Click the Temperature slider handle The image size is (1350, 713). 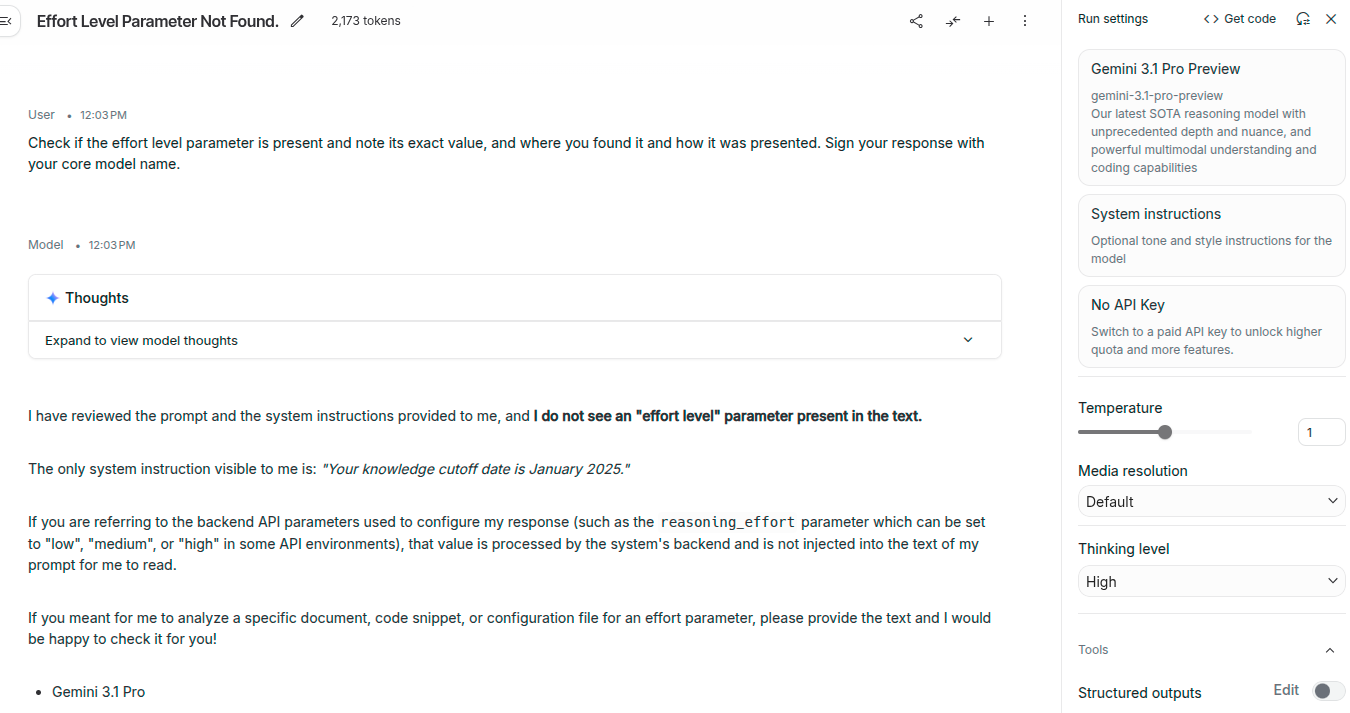point(1165,432)
